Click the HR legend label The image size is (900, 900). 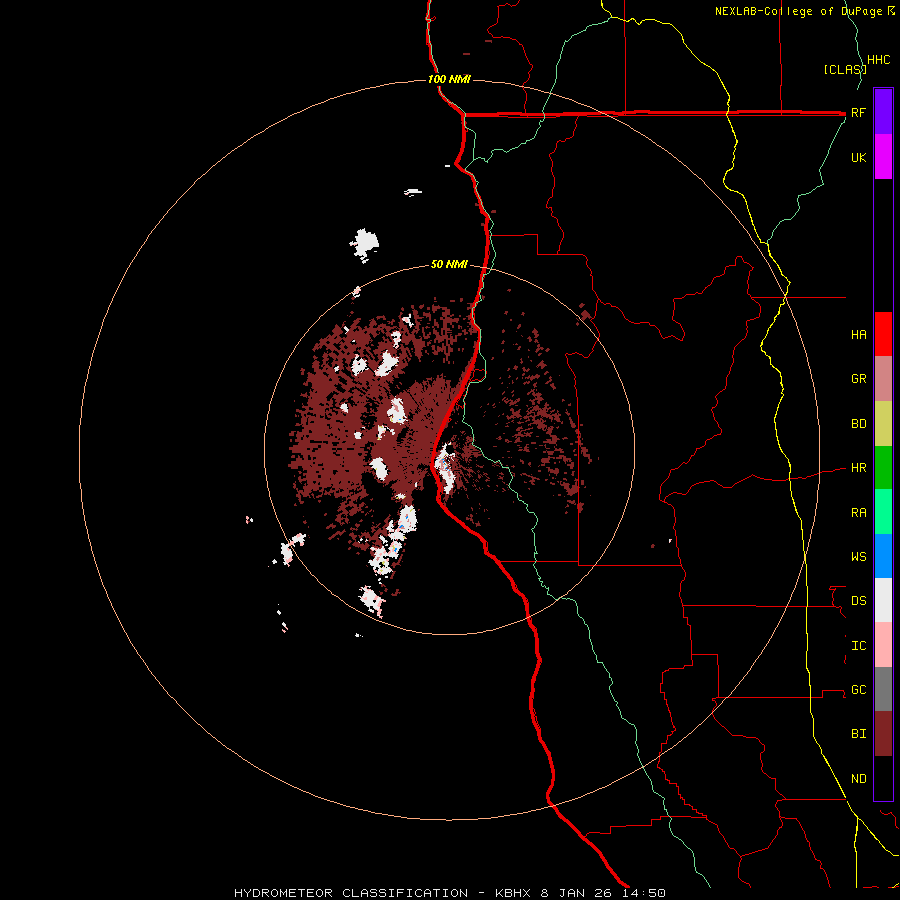(859, 468)
